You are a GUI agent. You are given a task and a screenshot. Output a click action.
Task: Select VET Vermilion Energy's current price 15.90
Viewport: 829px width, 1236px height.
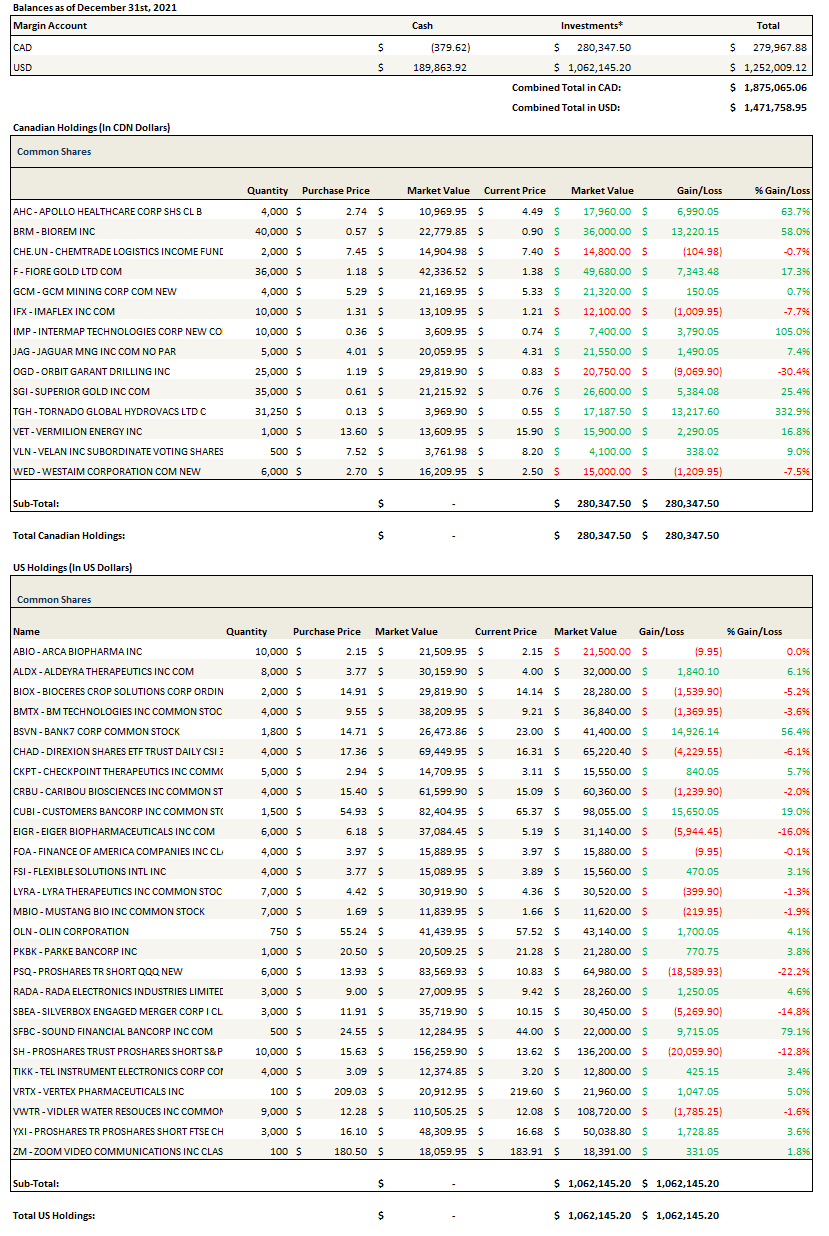531,431
